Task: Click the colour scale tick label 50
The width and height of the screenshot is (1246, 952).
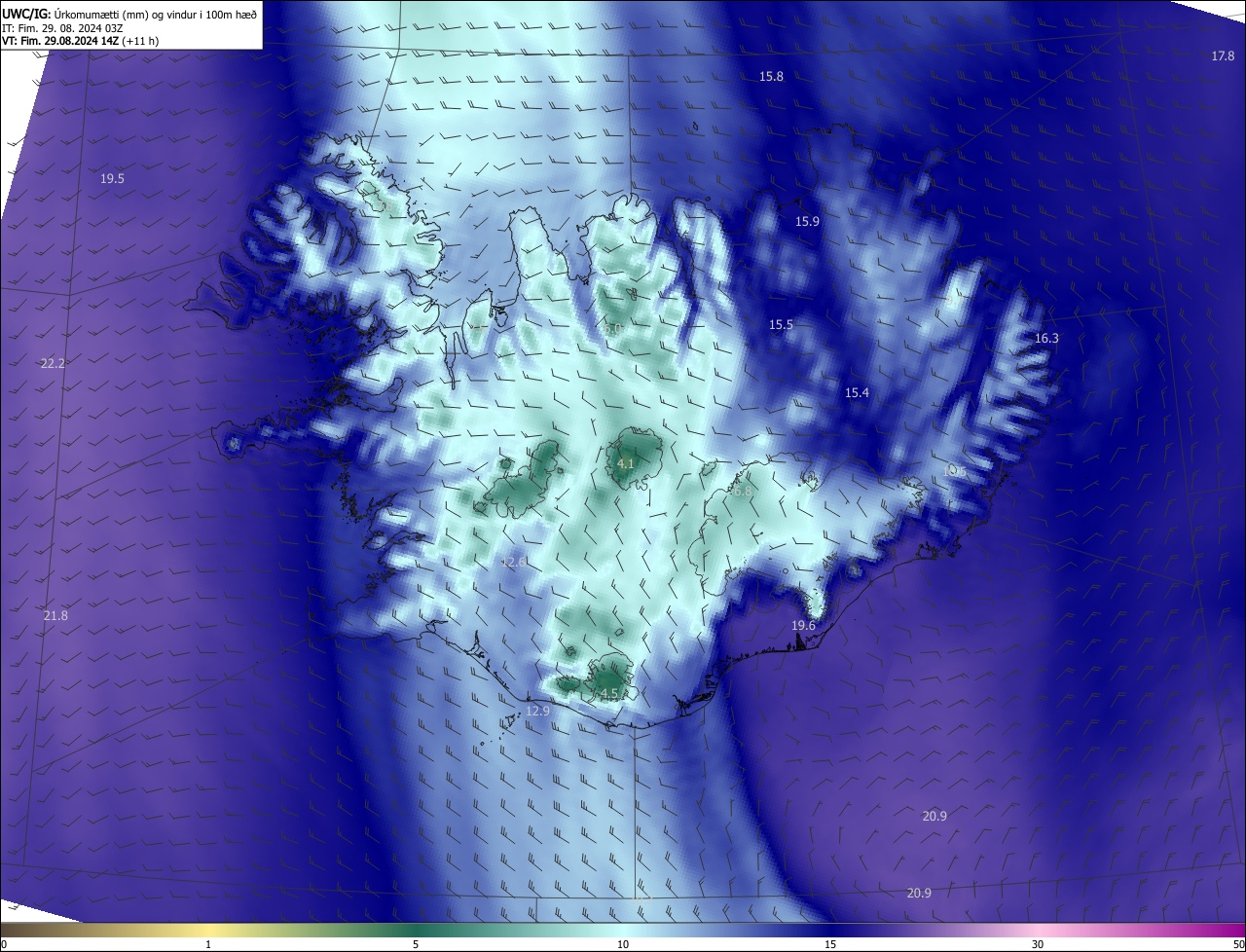Action: tap(1238, 944)
